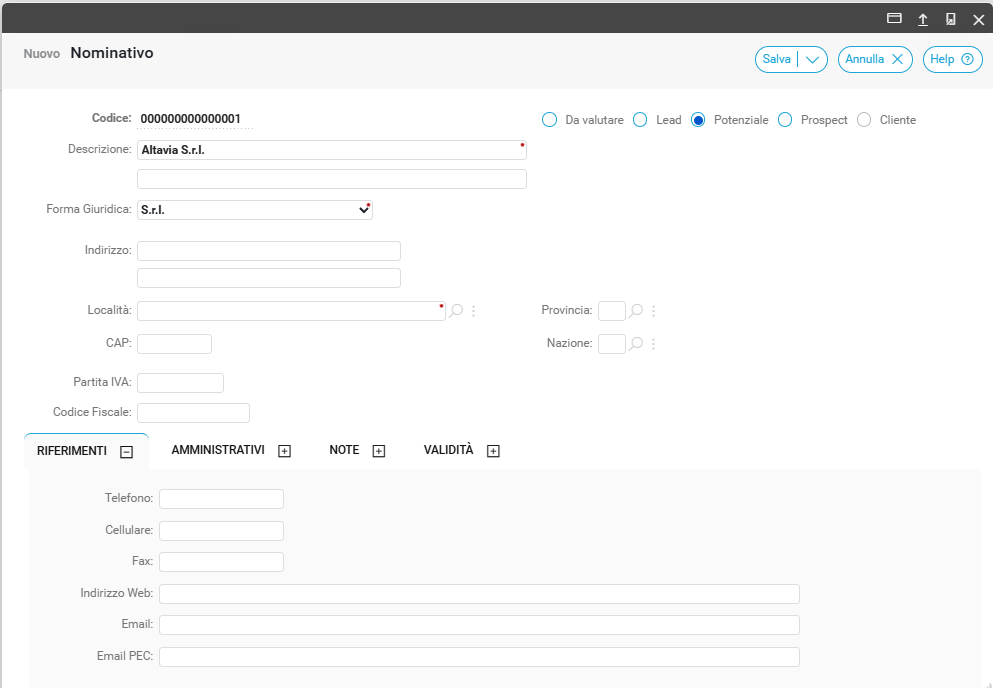Select the Da valutare radio button

(549, 120)
